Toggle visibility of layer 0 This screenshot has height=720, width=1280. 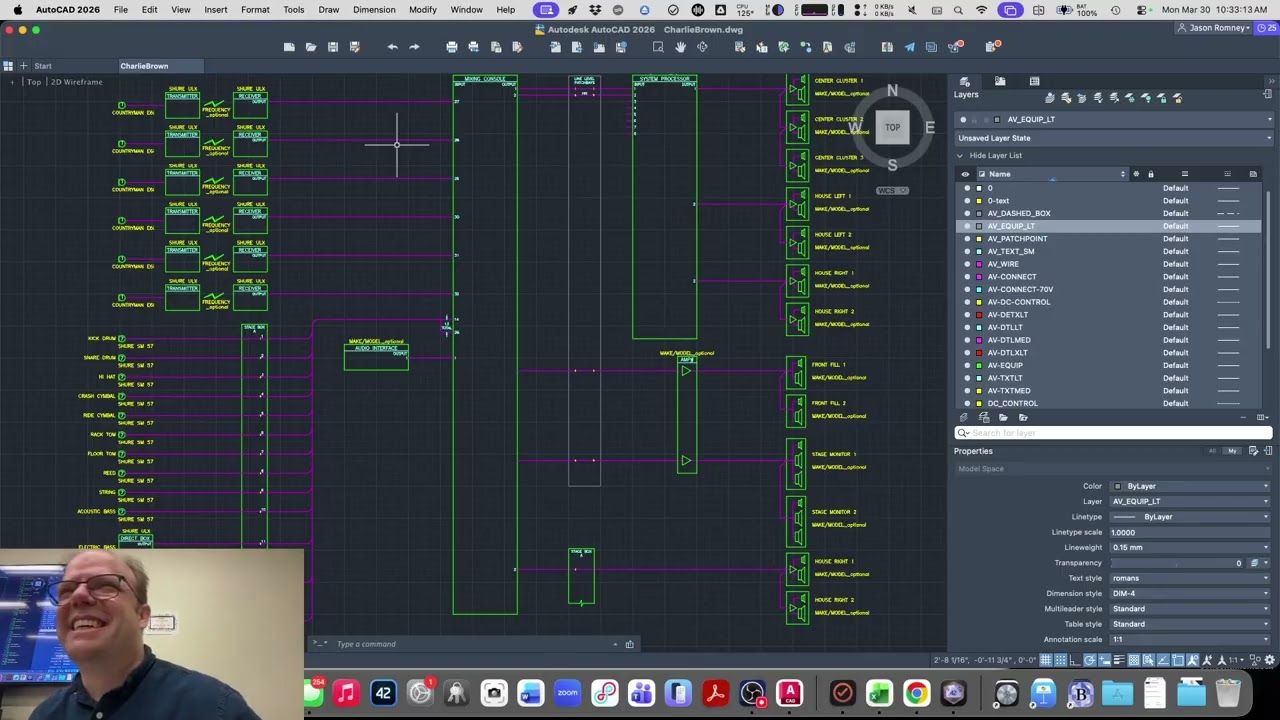pyautogui.click(x=966, y=188)
